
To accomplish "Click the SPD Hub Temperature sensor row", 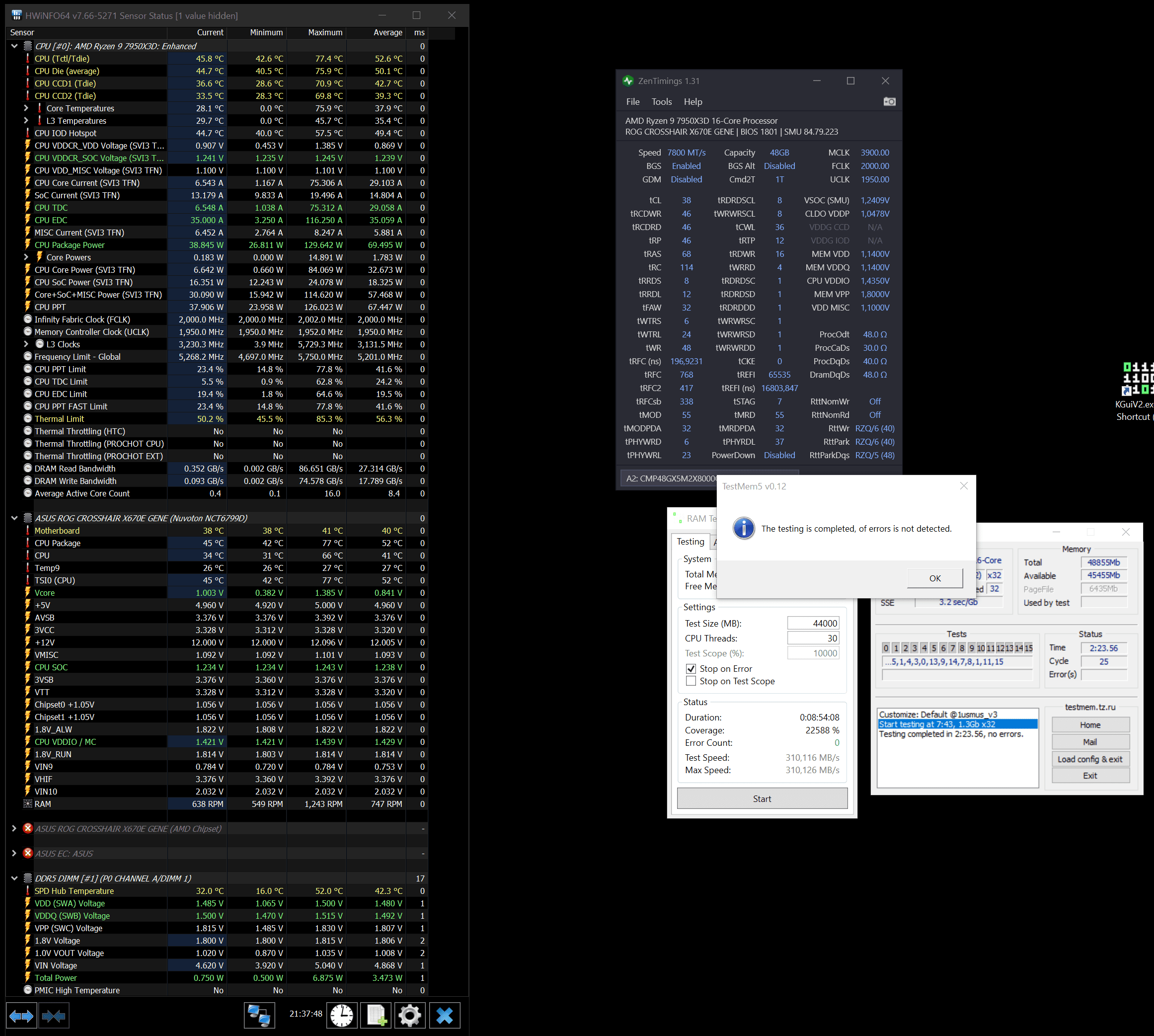I will [x=216, y=890].
